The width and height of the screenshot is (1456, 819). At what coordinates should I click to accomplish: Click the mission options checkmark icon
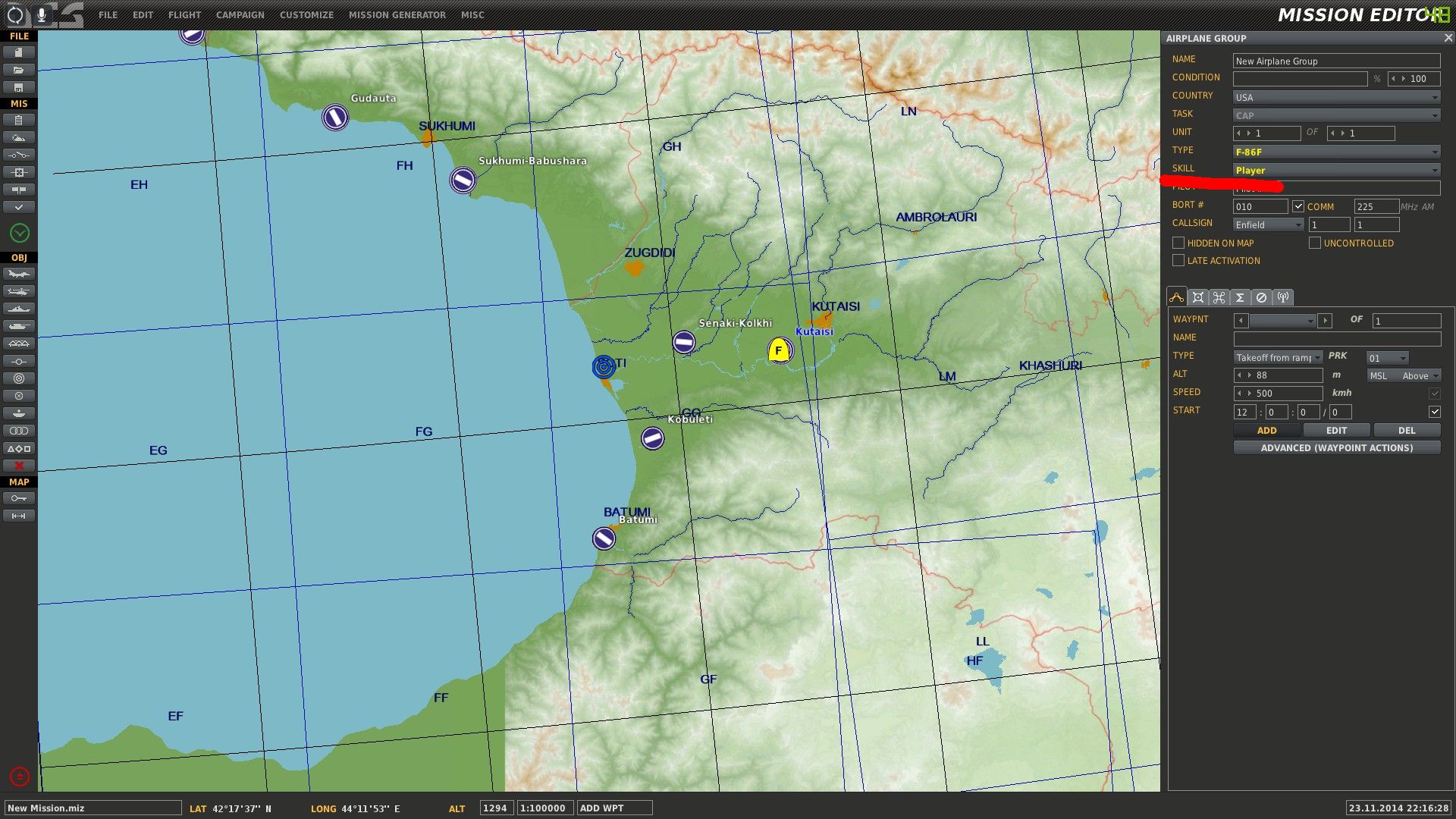tap(19, 206)
